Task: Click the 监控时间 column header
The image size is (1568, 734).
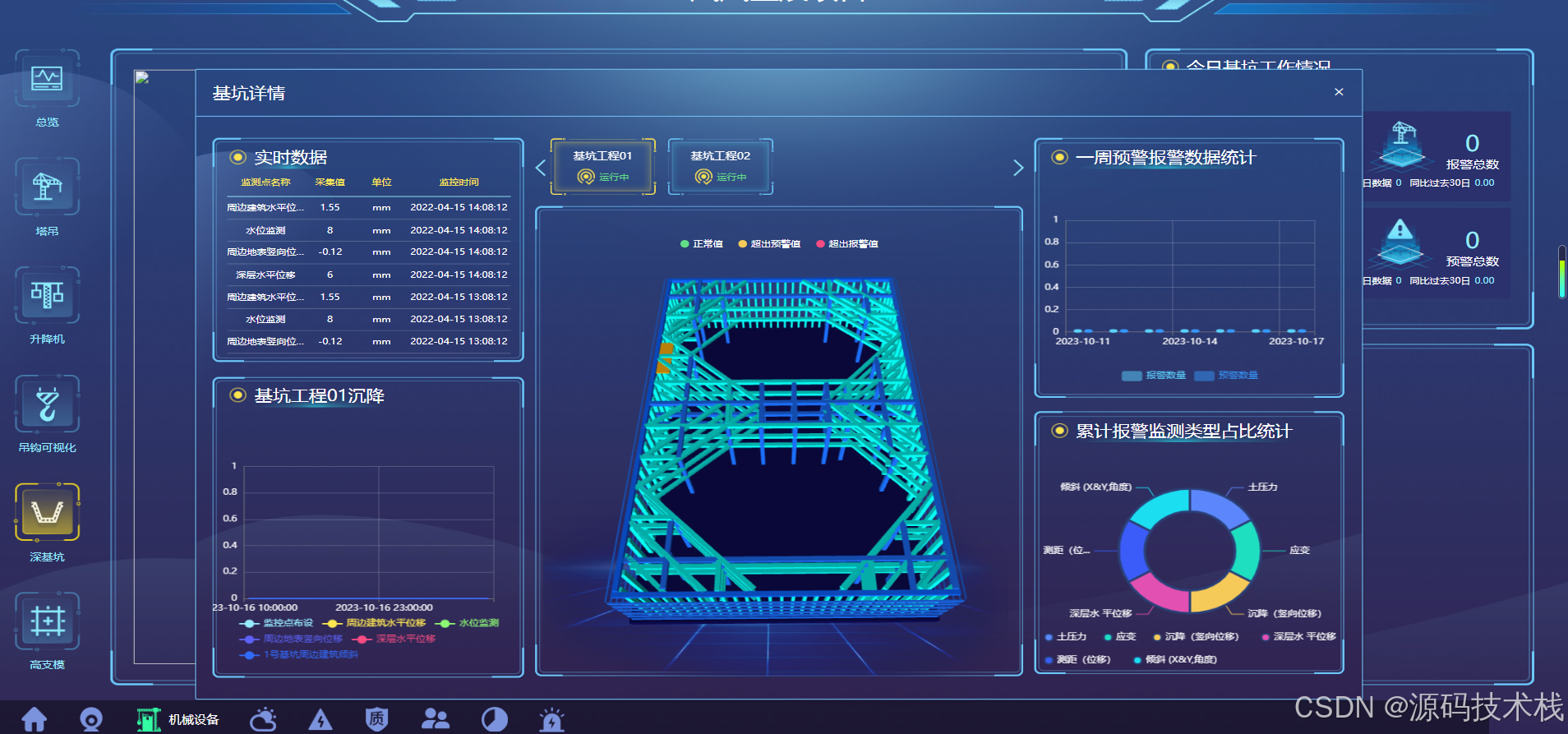Action: tap(459, 182)
